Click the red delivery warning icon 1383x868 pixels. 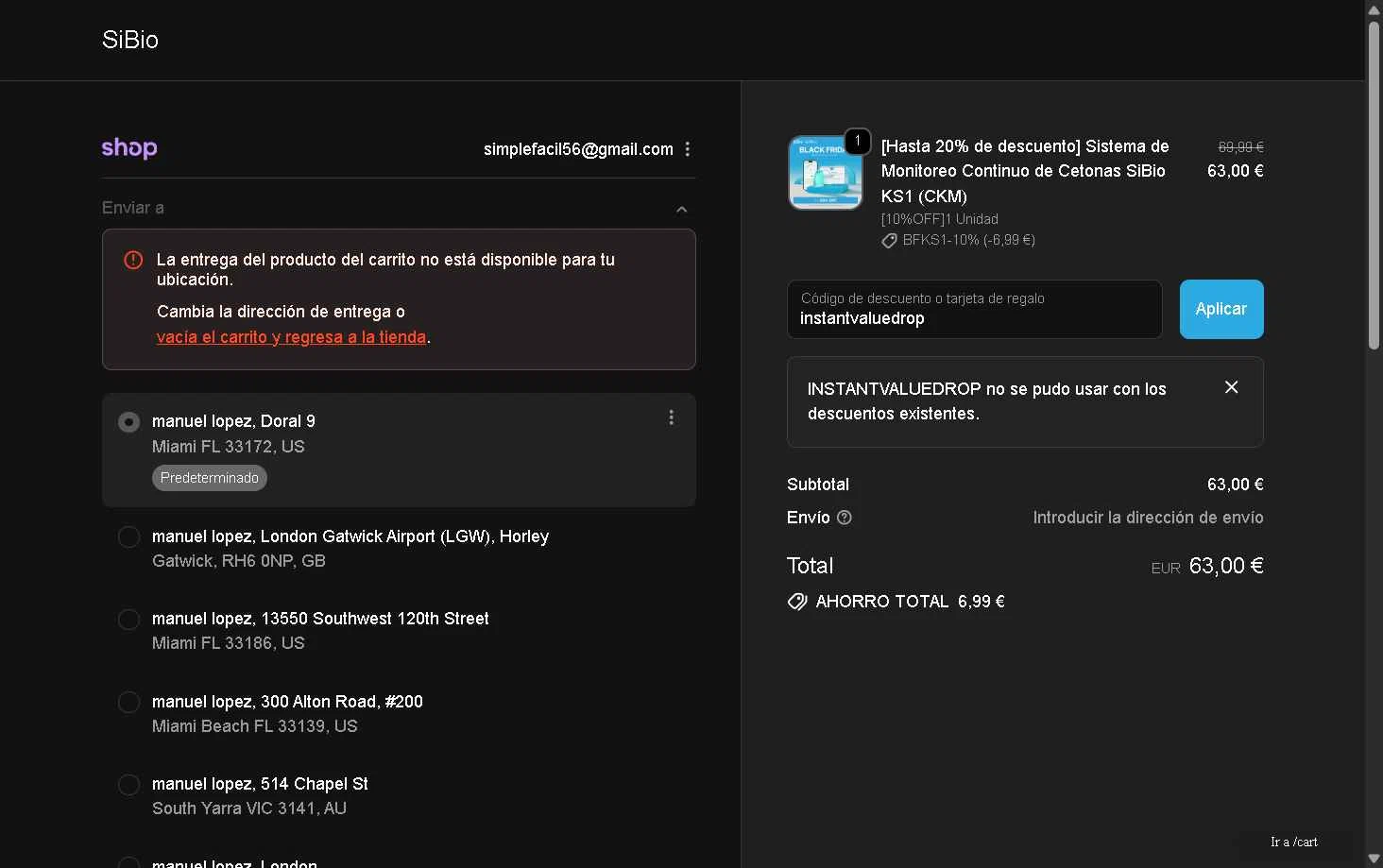[133, 260]
